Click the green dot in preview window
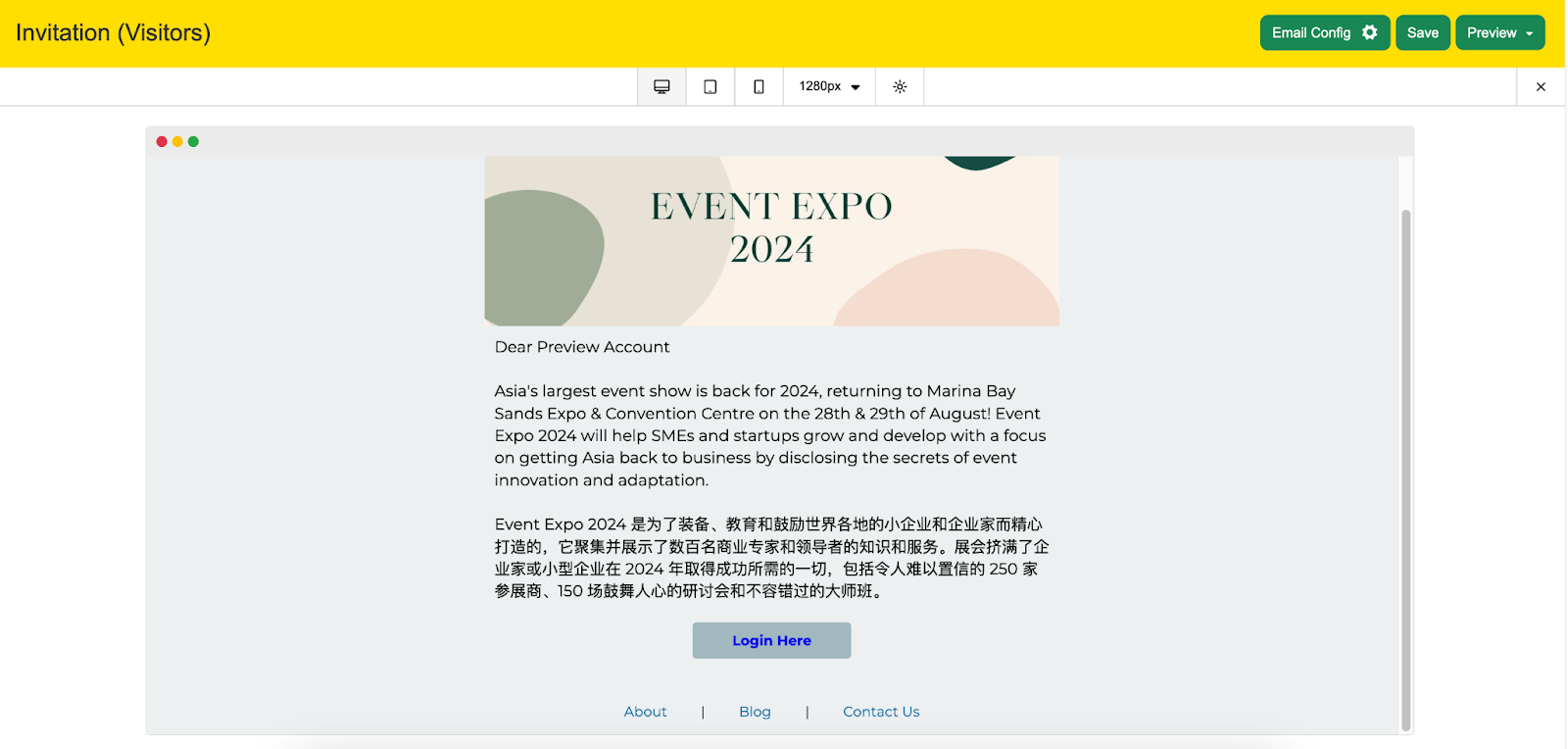 coord(193,141)
